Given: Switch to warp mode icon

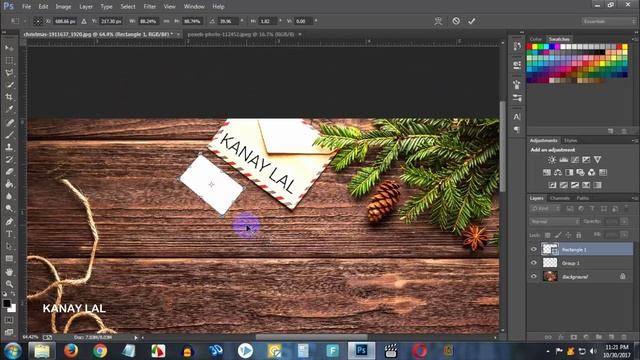Looking at the screenshot, I should point(438,21).
